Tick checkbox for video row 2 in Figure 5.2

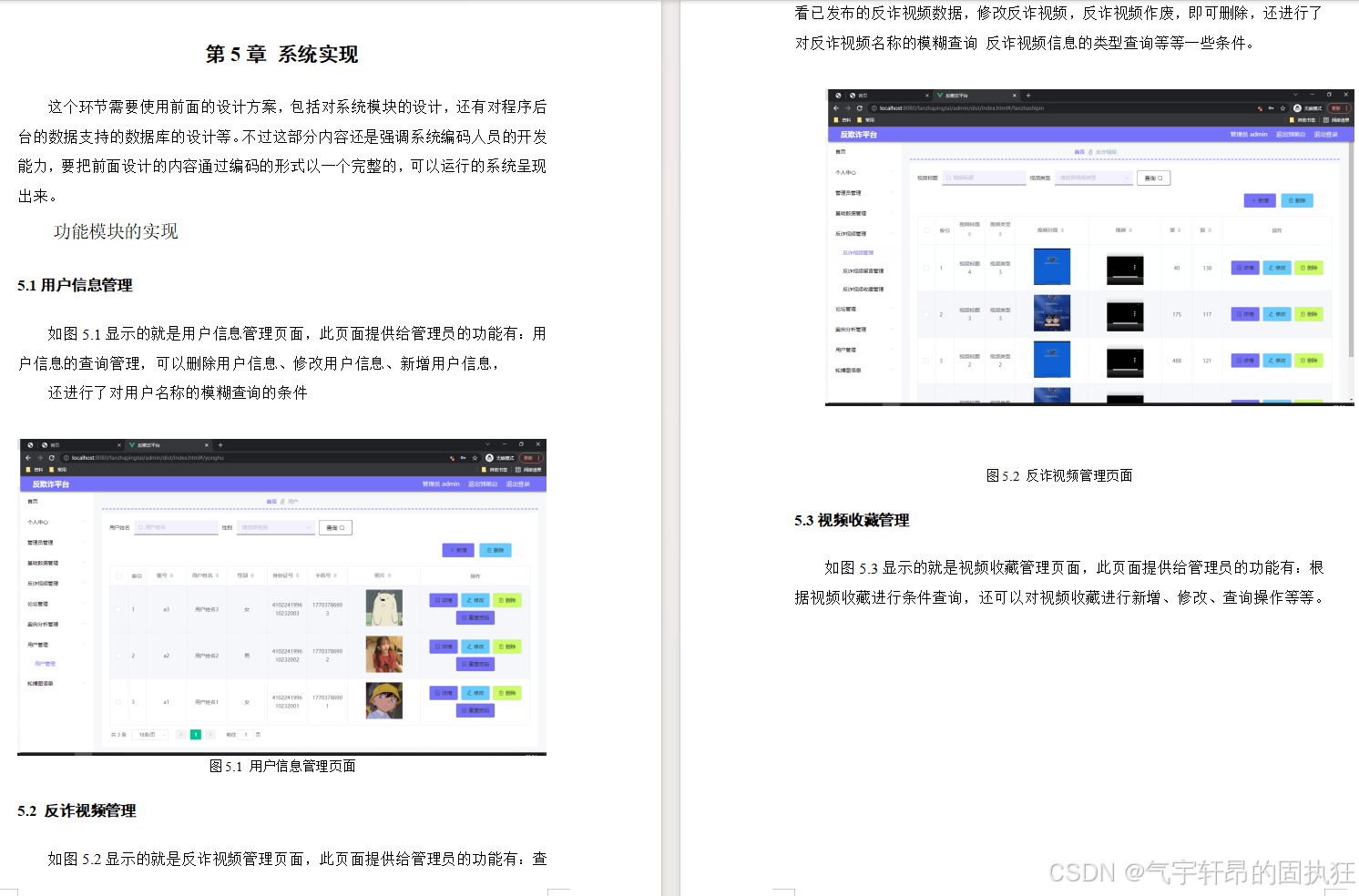tap(927, 314)
